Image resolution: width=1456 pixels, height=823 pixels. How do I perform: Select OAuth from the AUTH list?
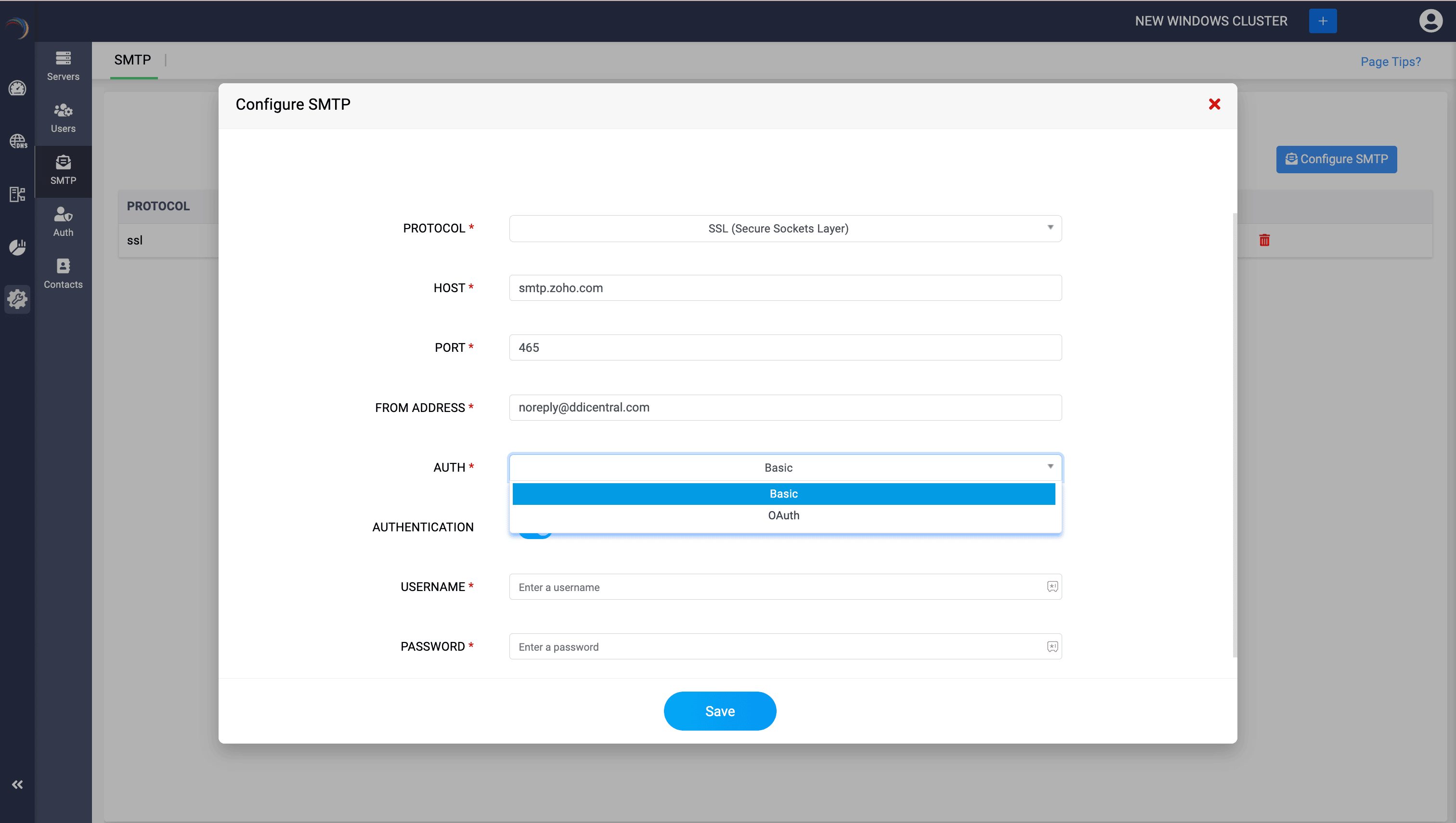pos(783,515)
